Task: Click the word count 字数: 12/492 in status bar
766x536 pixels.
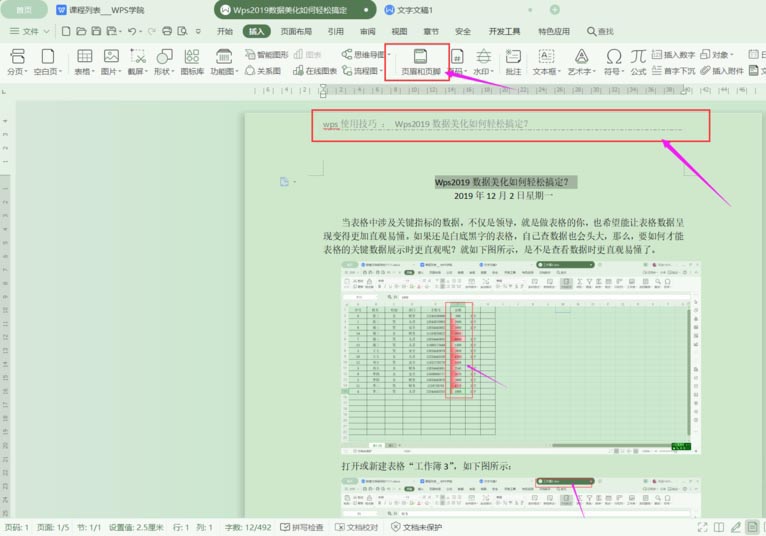Action: point(248,527)
